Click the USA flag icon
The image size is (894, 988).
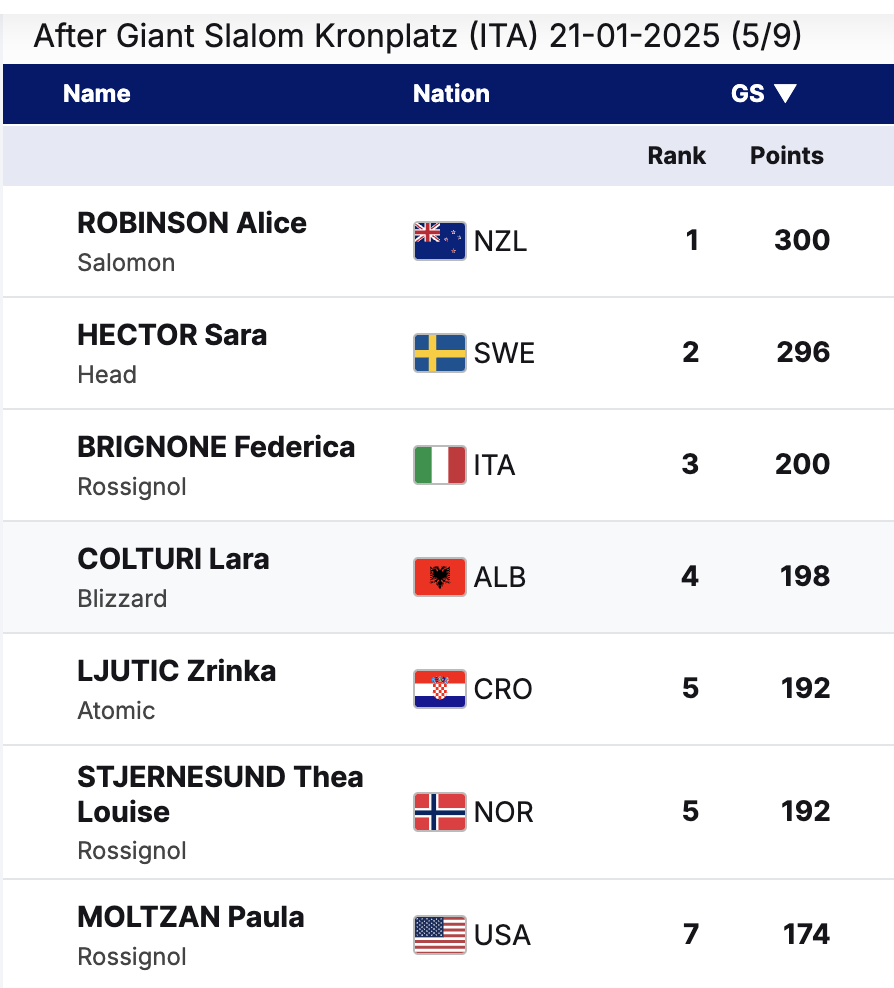pyautogui.click(x=439, y=935)
